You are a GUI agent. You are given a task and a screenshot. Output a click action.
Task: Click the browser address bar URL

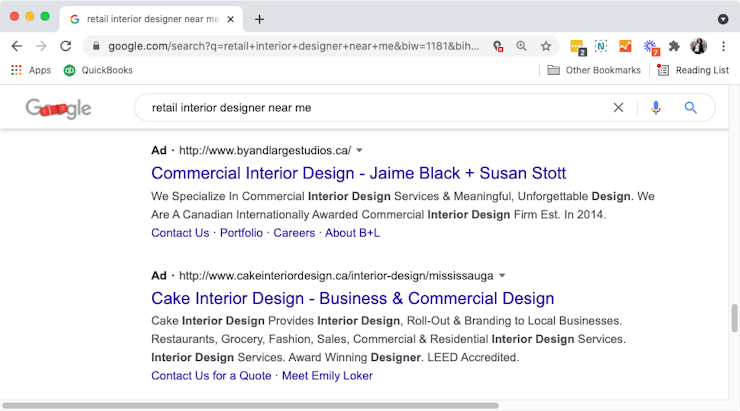[293, 46]
